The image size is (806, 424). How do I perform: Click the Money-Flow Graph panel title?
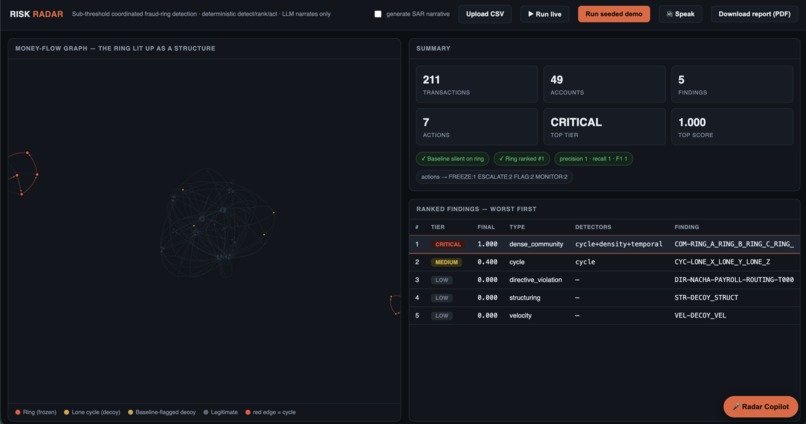pyautogui.click(x=115, y=48)
